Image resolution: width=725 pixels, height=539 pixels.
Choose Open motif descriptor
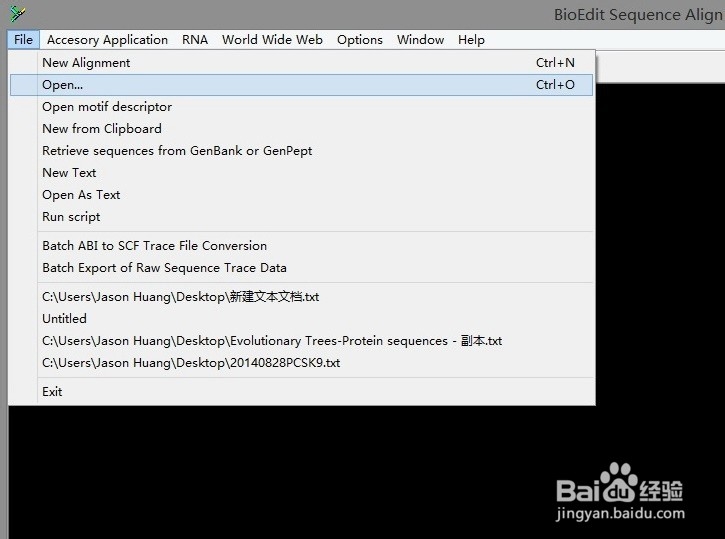pos(301,107)
